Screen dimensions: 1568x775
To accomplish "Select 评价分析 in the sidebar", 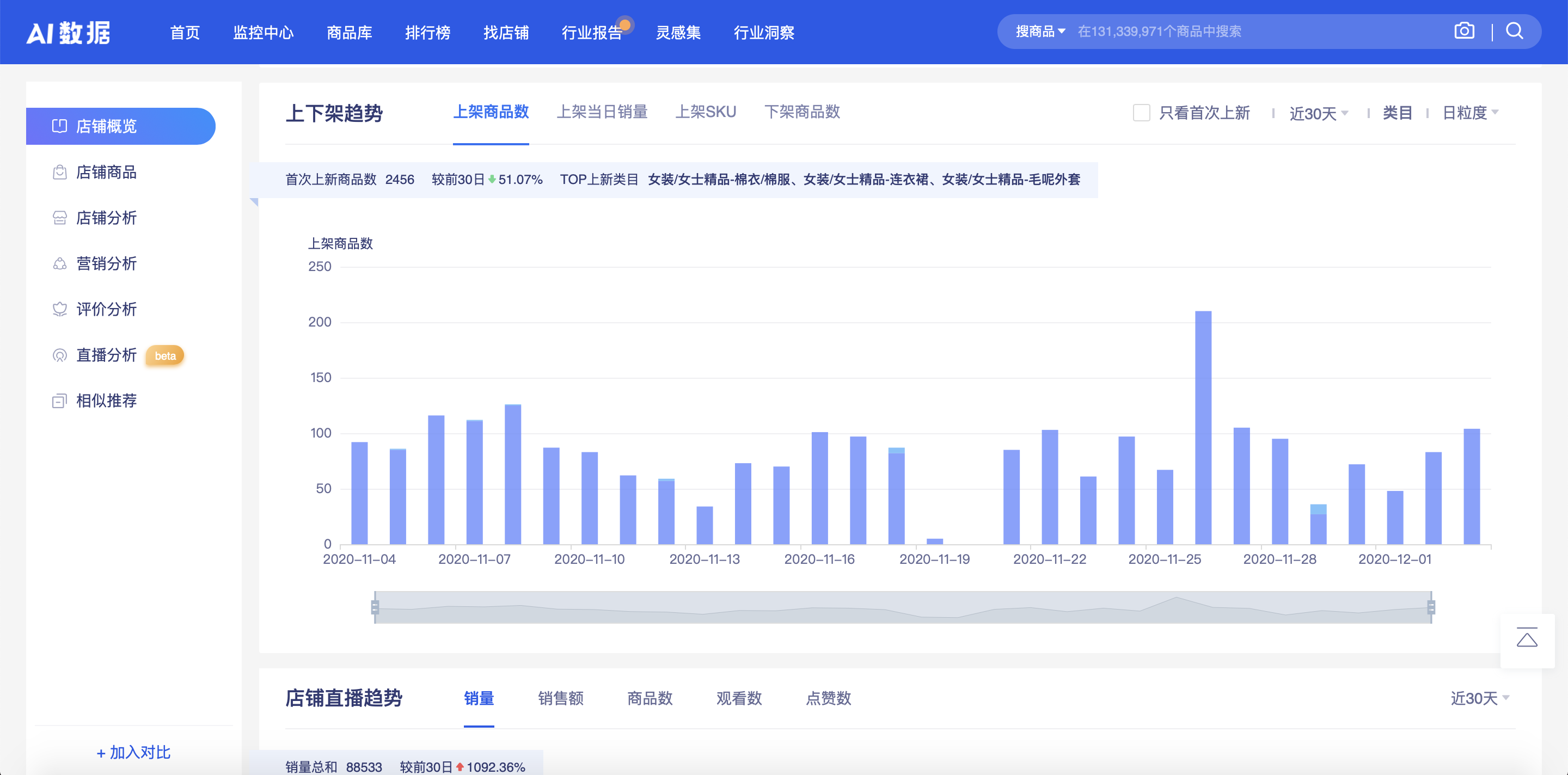I will coord(107,309).
